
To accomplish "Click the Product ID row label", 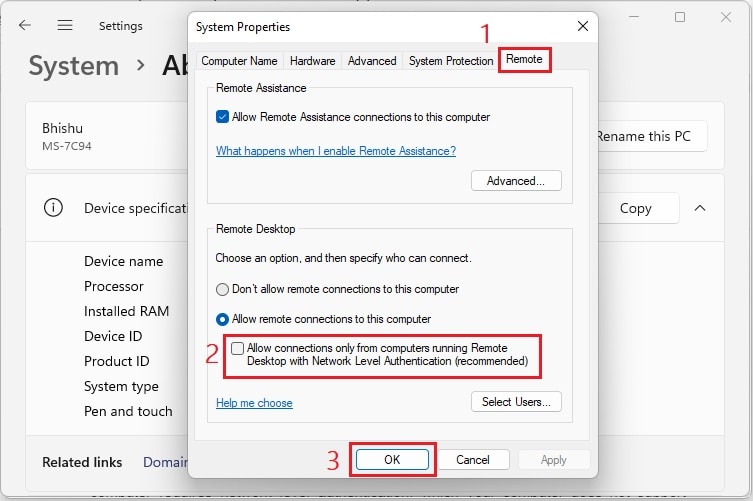I will [x=117, y=361].
